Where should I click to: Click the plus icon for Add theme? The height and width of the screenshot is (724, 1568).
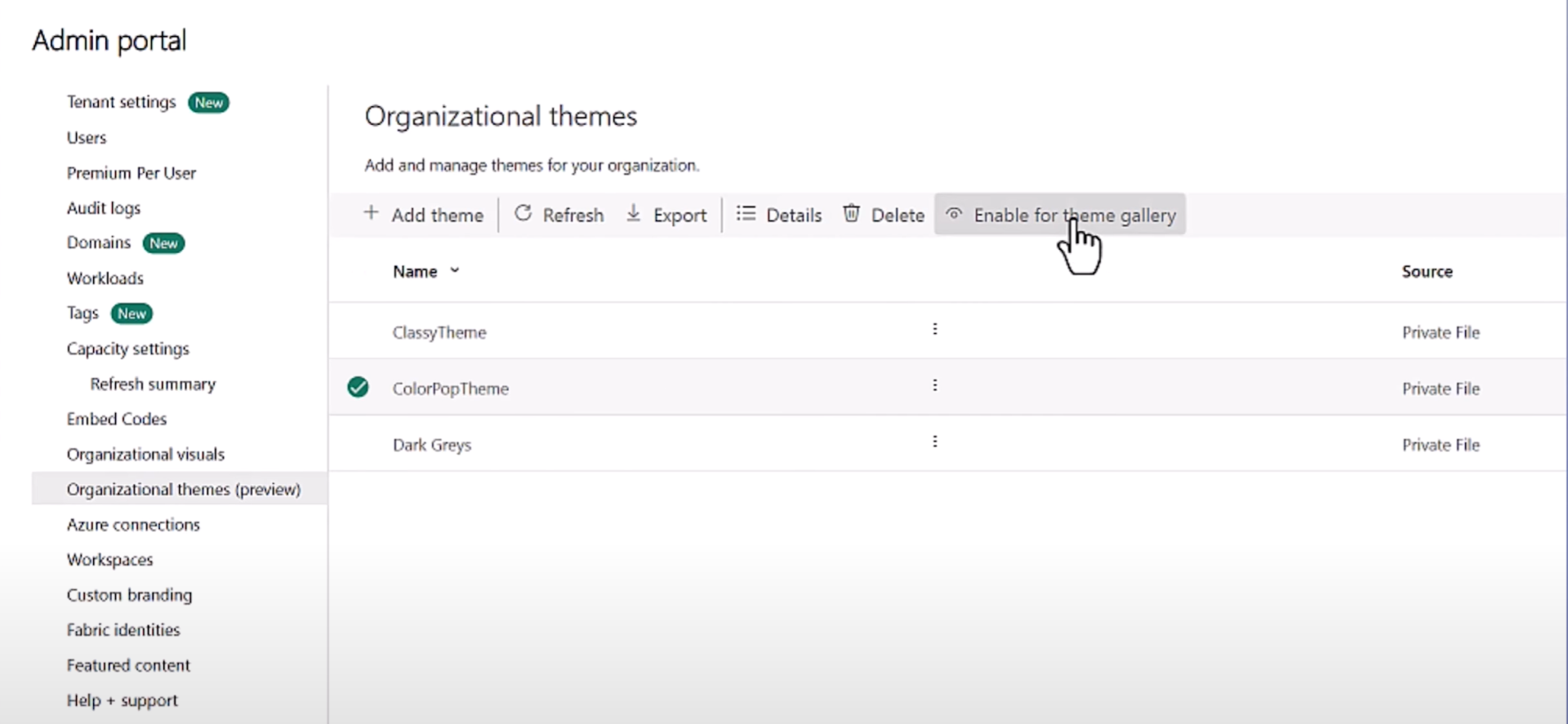pyautogui.click(x=371, y=213)
